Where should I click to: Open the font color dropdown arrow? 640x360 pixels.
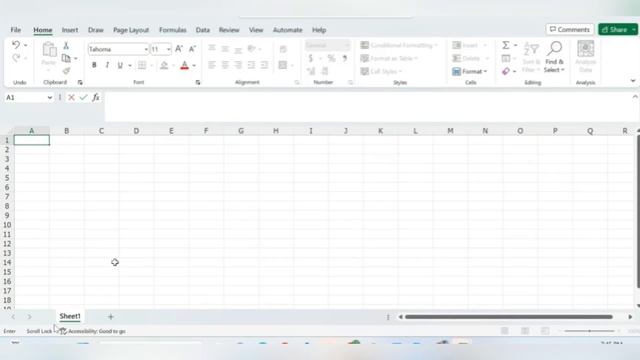[194, 65]
